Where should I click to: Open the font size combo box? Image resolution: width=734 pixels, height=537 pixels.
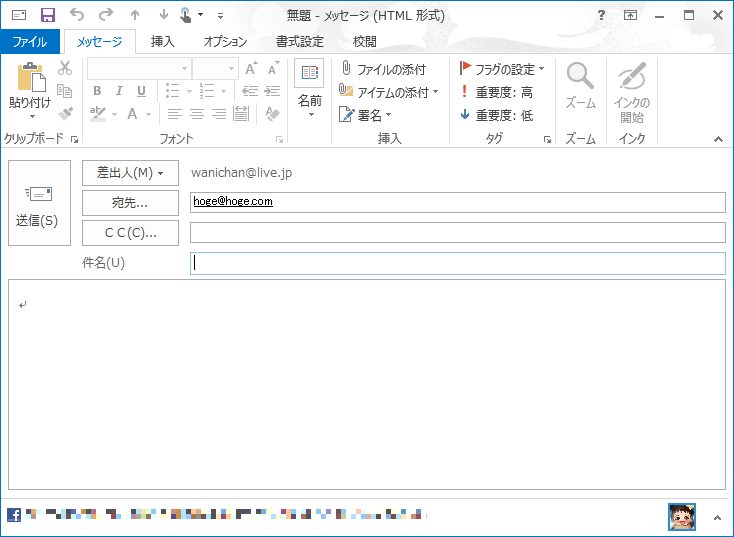coord(215,69)
